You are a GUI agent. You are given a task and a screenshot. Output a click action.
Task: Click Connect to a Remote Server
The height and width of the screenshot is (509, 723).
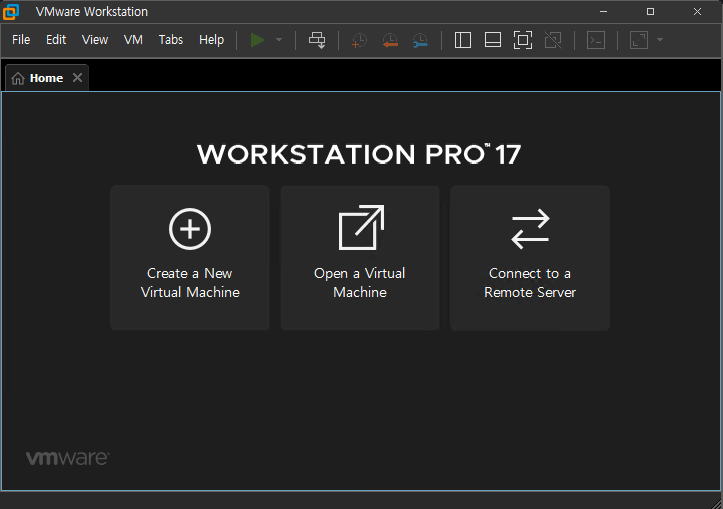[530, 258]
